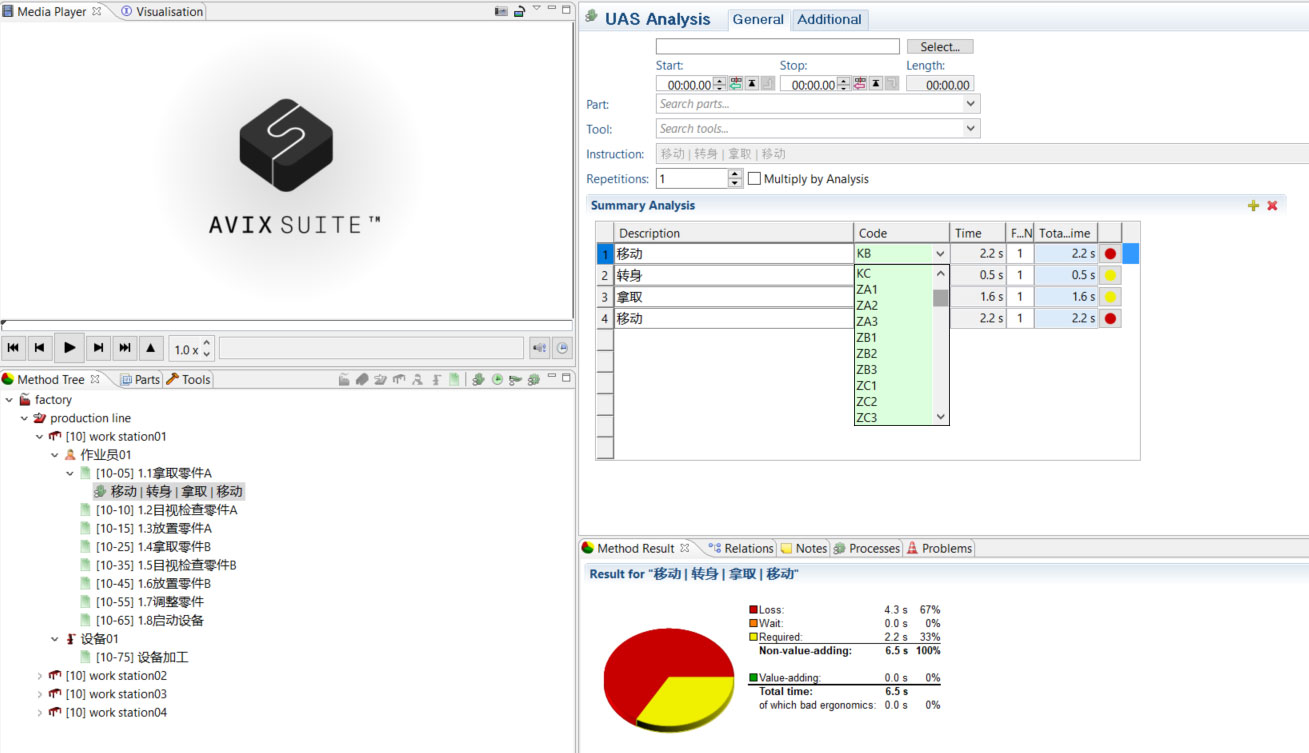The image size is (1309, 753).
Task: Click the skip-to-start playback icon
Action: [x=14, y=348]
